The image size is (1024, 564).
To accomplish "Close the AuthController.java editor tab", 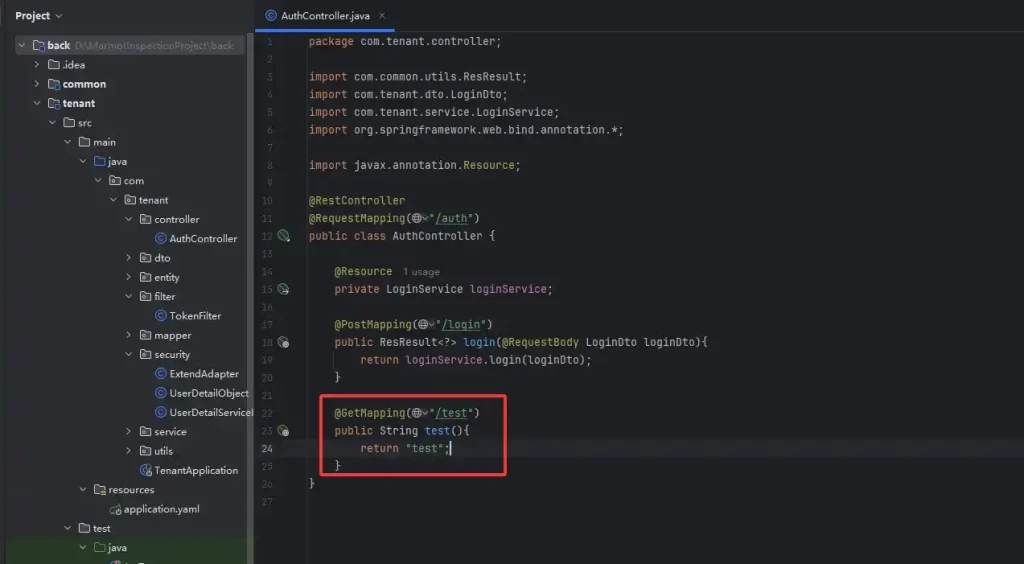I will click(382, 16).
